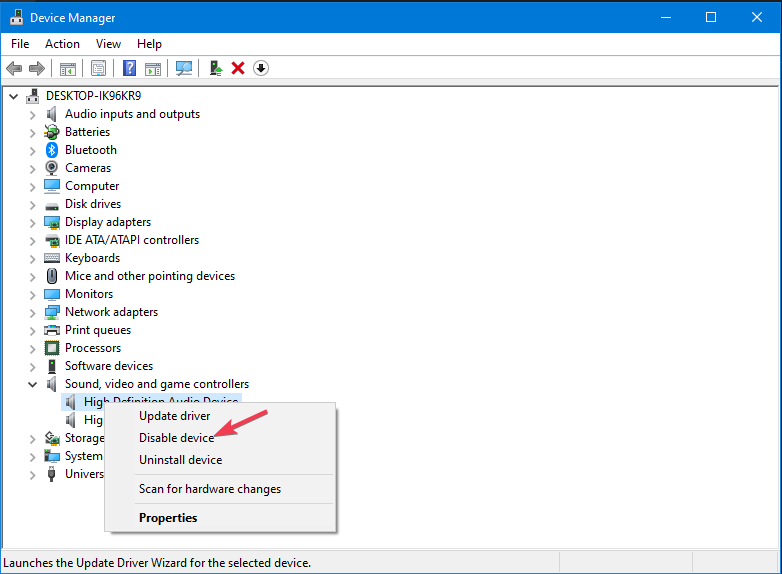782x574 pixels.
Task: Select the Bluetooth tree item
Action: 91,150
